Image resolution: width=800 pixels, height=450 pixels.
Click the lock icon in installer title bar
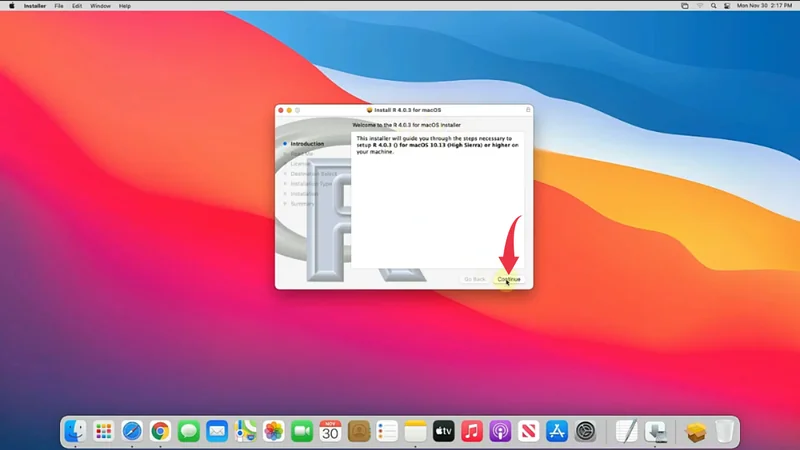coord(527,109)
